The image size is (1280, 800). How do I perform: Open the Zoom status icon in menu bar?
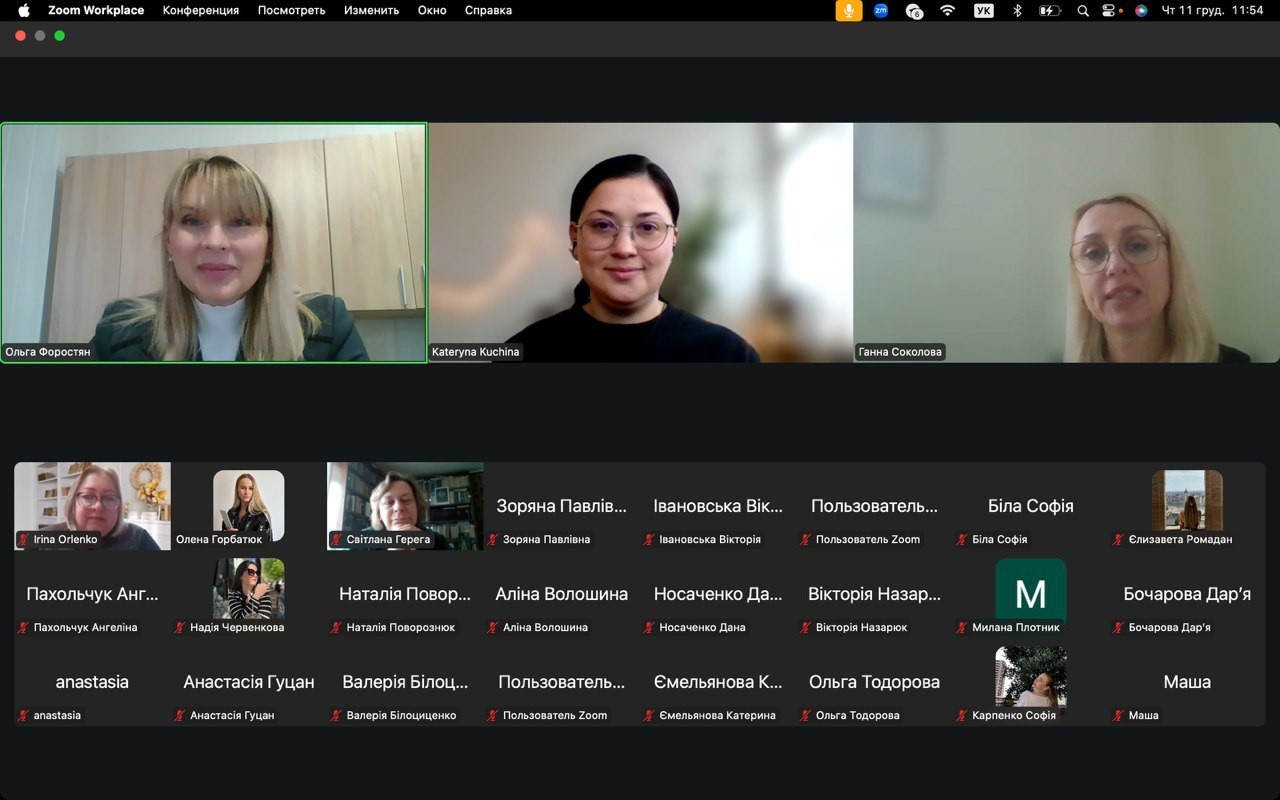[x=881, y=10]
